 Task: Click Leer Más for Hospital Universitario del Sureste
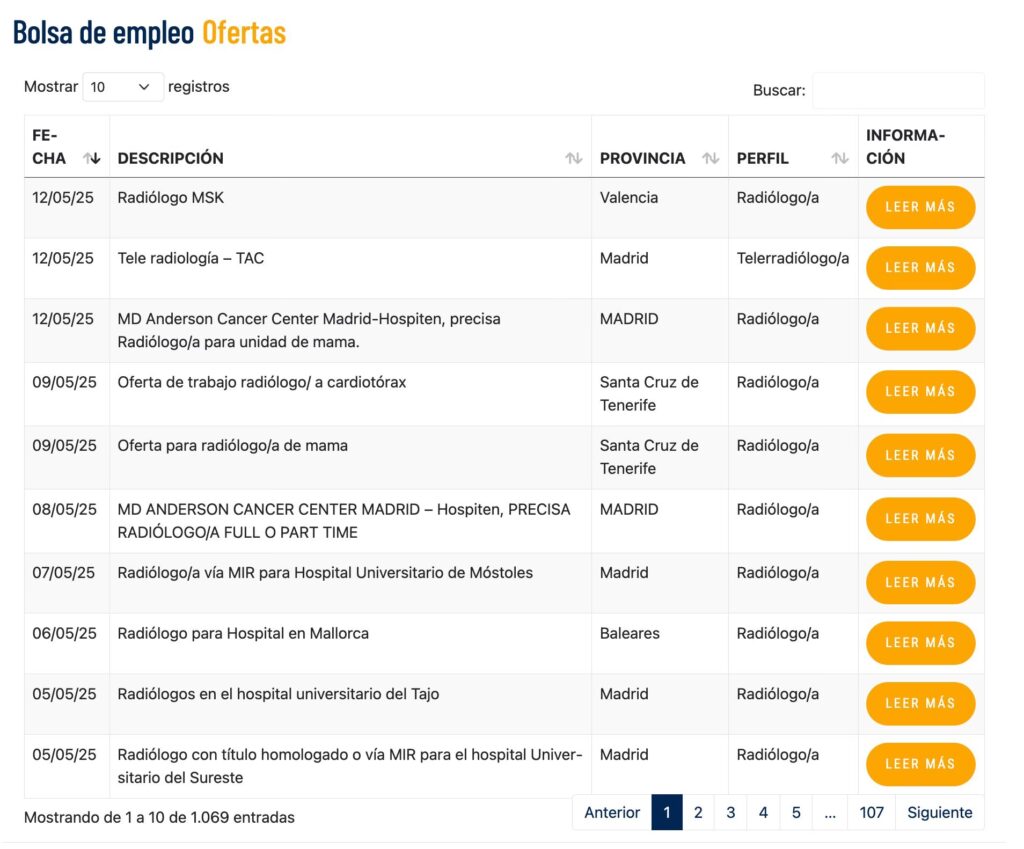tap(920, 764)
